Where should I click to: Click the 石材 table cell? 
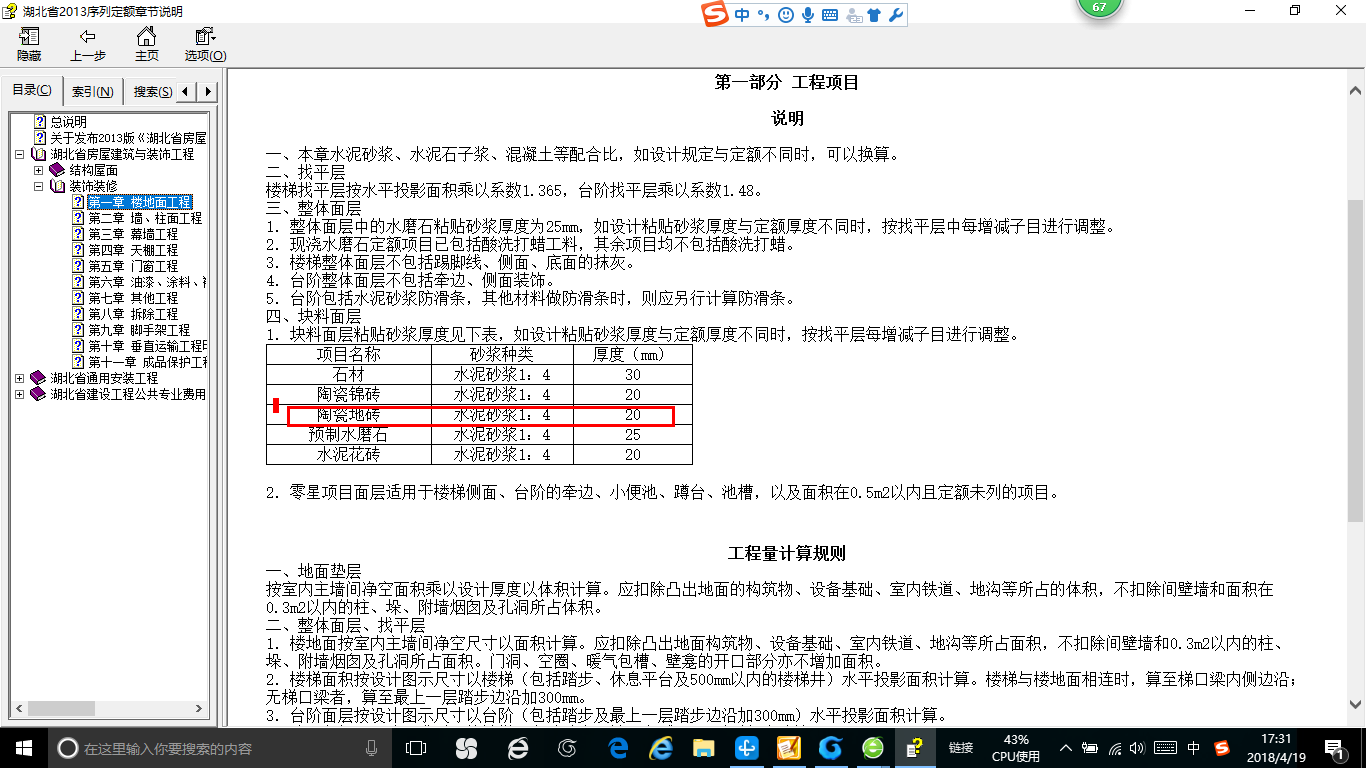(349, 375)
